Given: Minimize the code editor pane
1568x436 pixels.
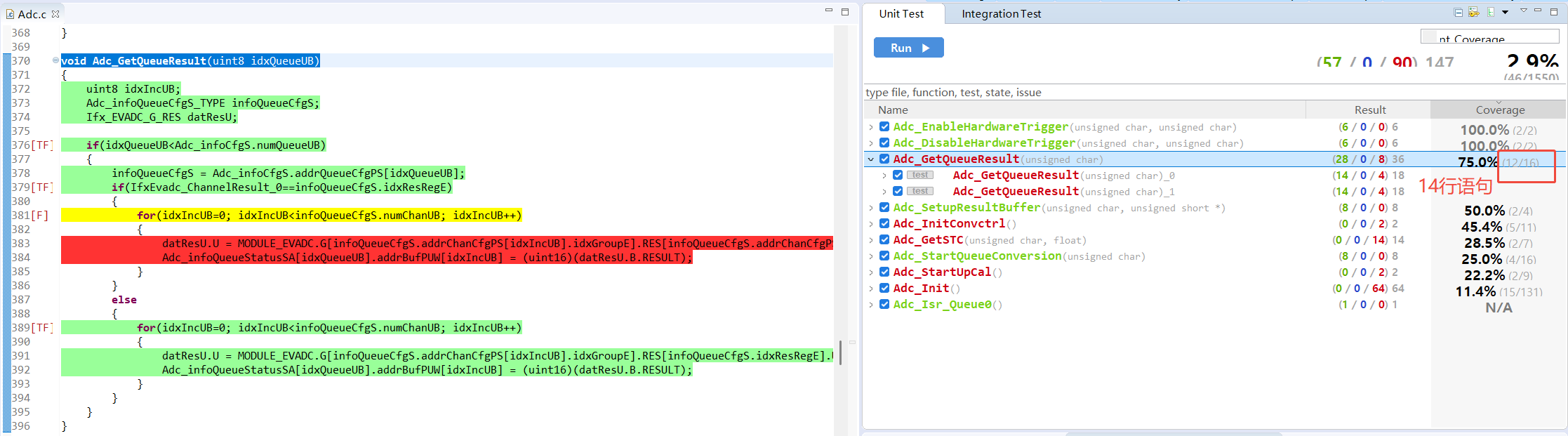Looking at the screenshot, I should 828,11.
